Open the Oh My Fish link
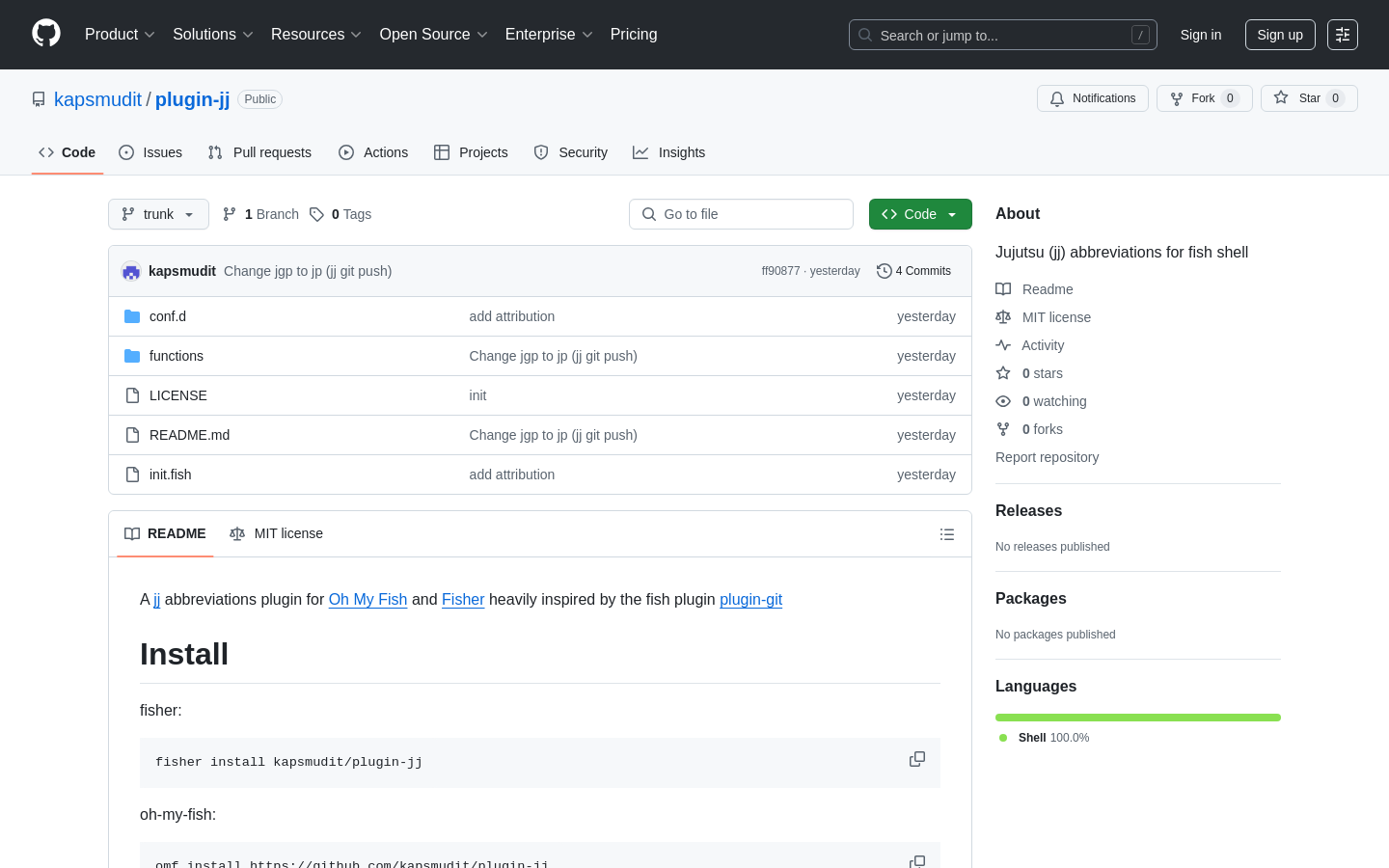 (368, 599)
